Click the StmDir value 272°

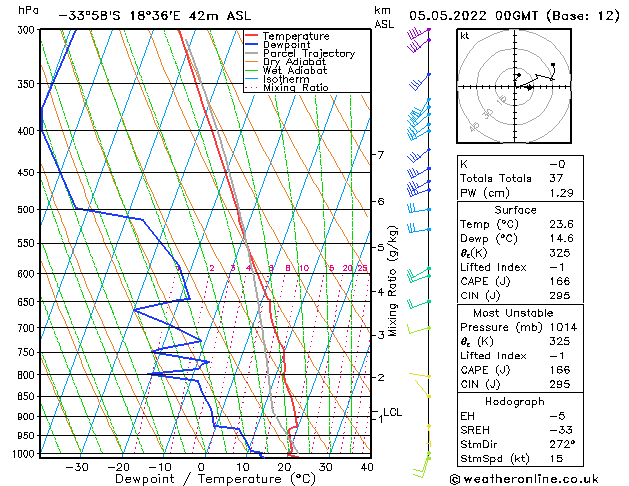(562, 445)
